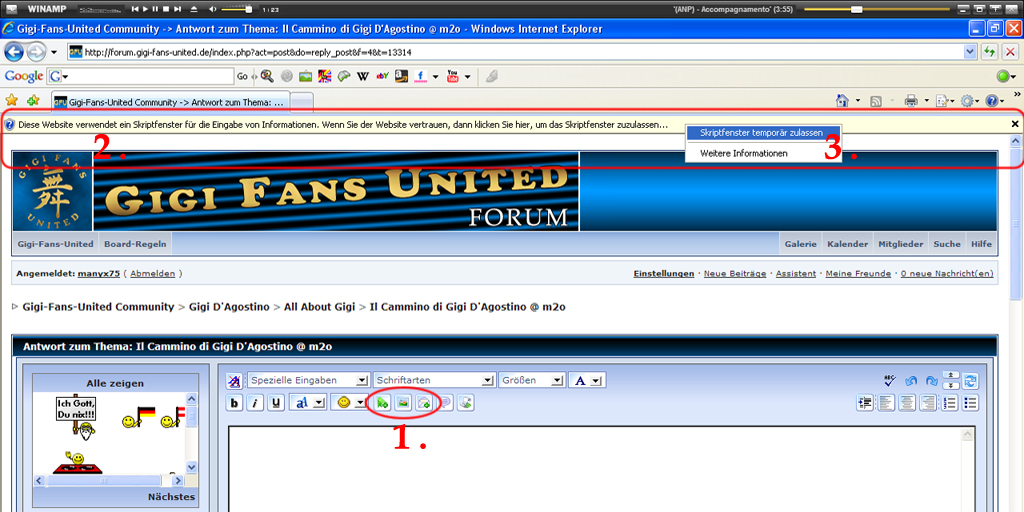
Task: Click Abmelden logout link
Action: [152, 274]
